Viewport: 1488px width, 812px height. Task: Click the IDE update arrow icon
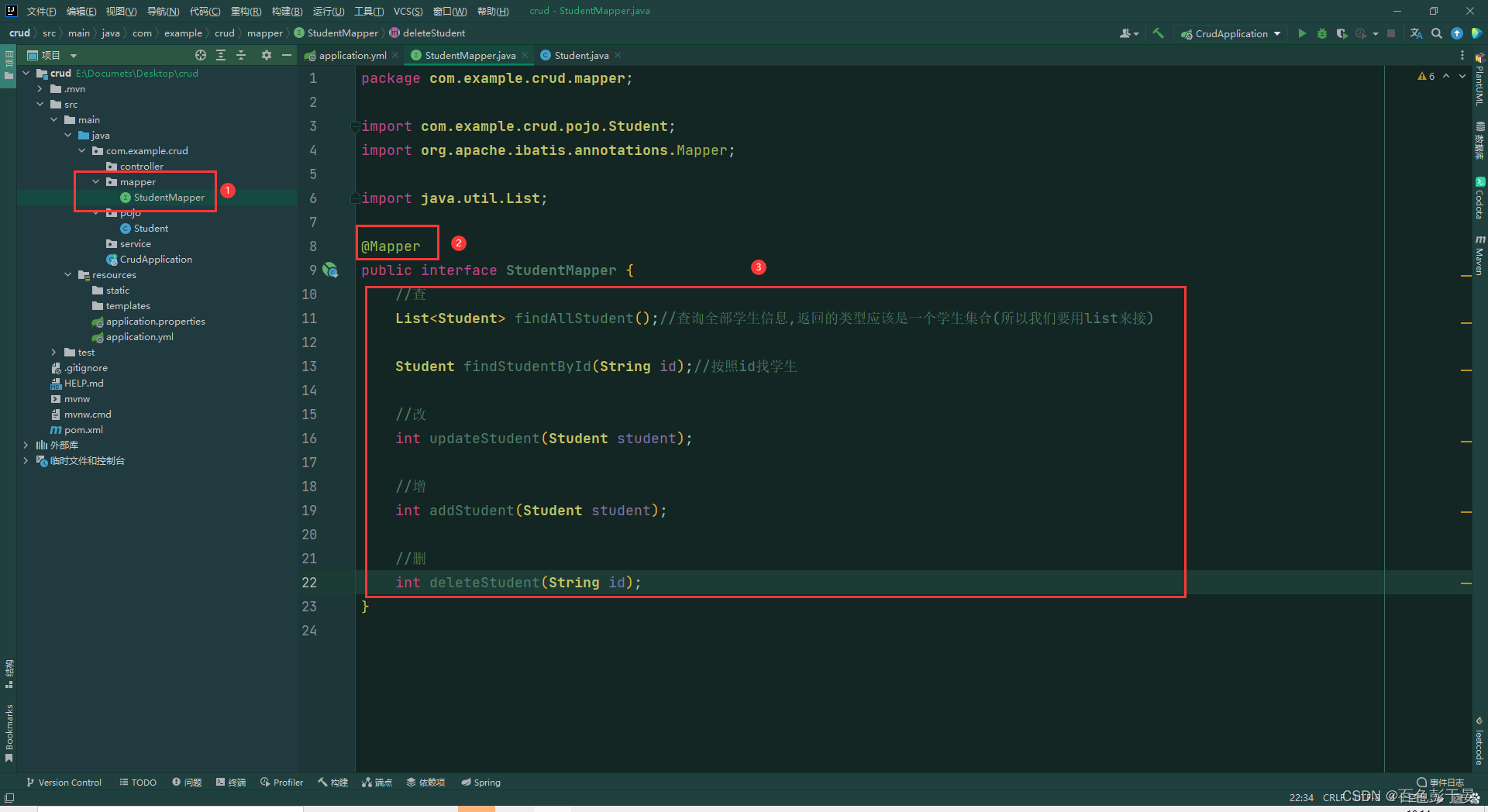(1457, 33)
